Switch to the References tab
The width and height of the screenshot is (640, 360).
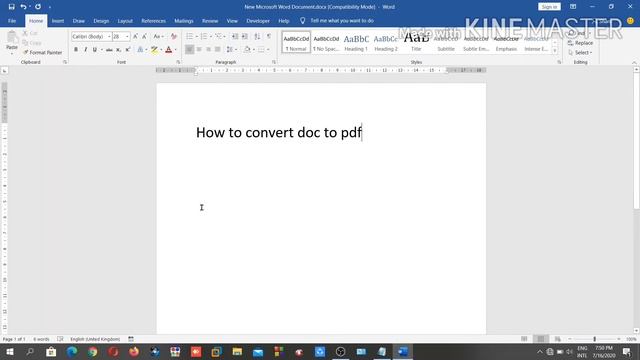click(x=153, y=21)
